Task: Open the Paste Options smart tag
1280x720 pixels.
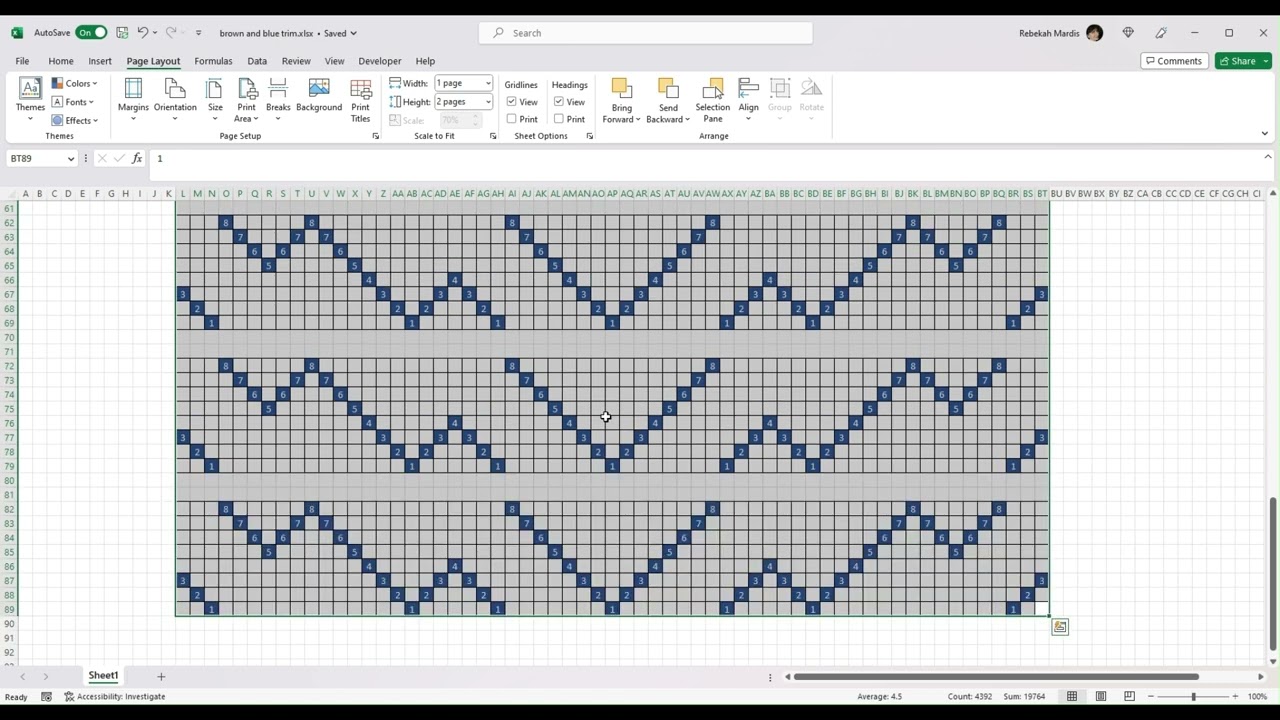Action: click(1060, 627)
